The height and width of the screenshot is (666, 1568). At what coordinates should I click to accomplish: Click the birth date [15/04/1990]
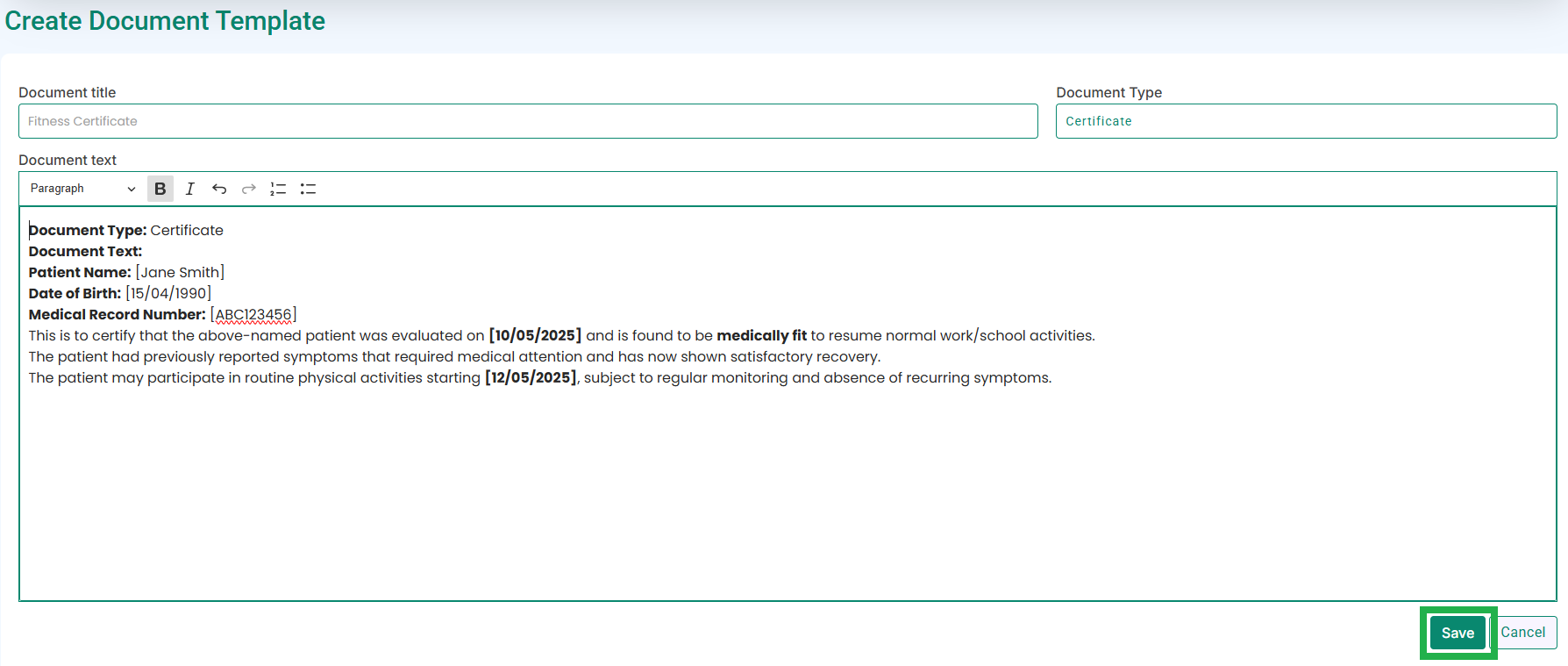(x=168, y=293)
